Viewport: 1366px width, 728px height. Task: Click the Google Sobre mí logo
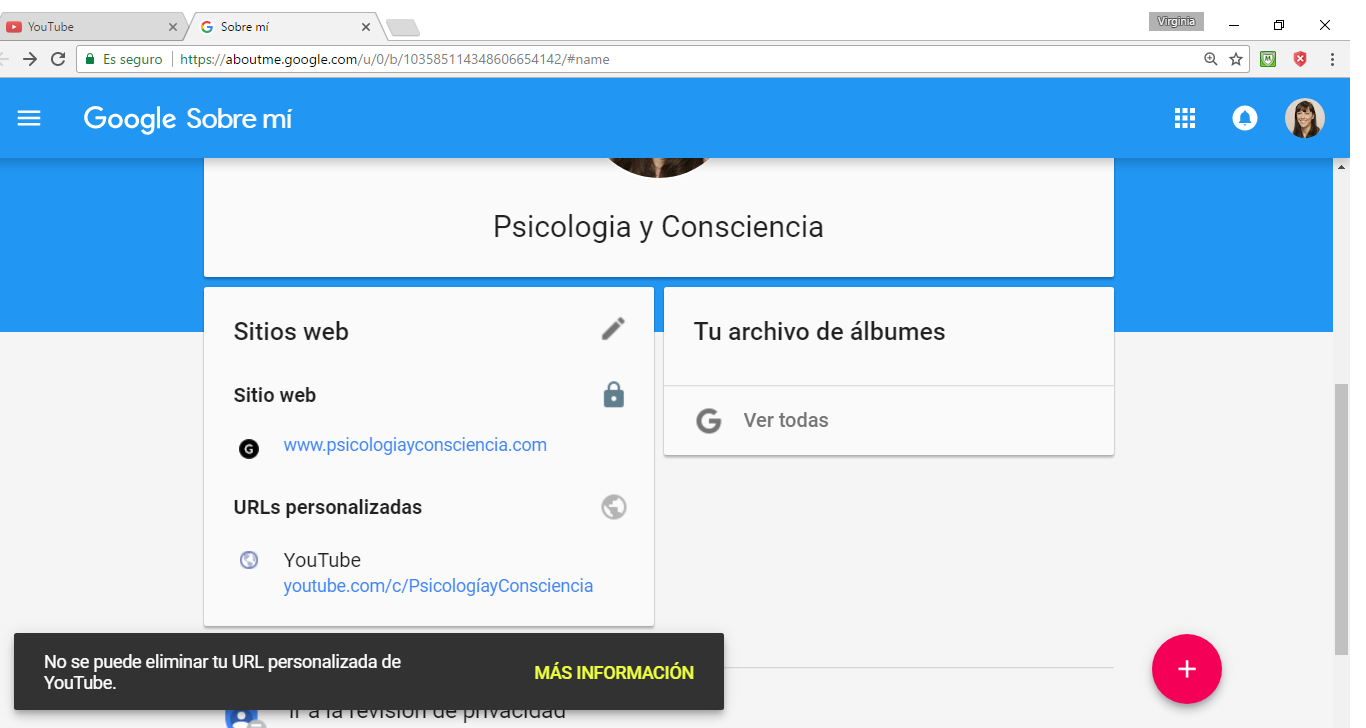(188, 119)
